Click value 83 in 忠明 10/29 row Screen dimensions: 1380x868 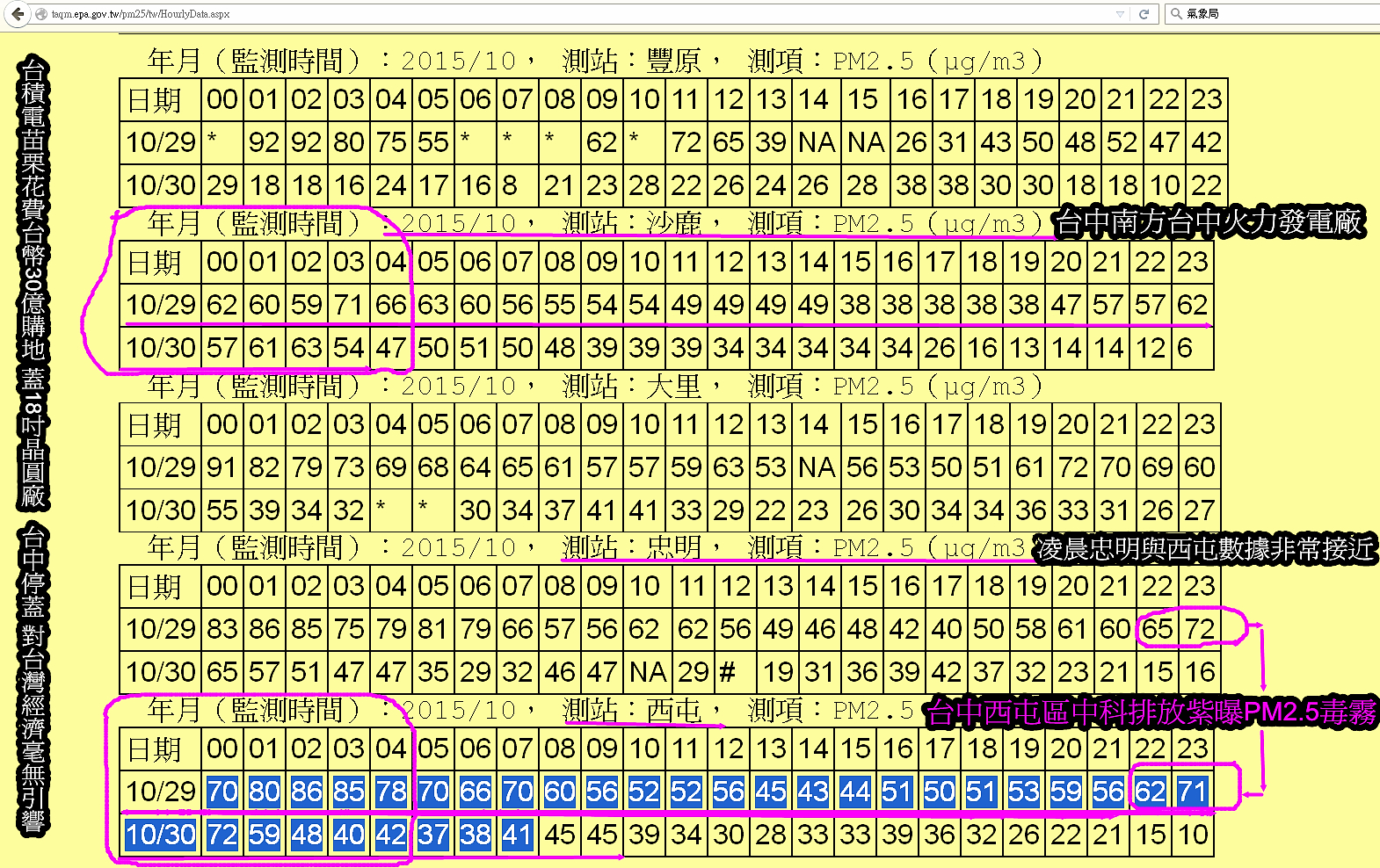[x=222, y=629]
